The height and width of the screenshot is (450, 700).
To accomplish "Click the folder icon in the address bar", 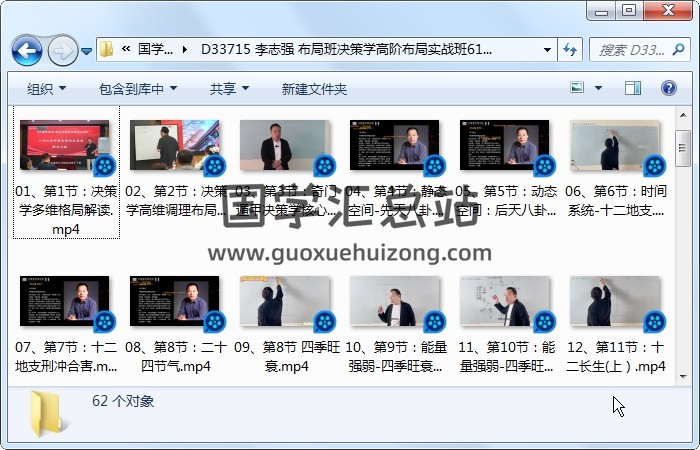I will (106, 50).
